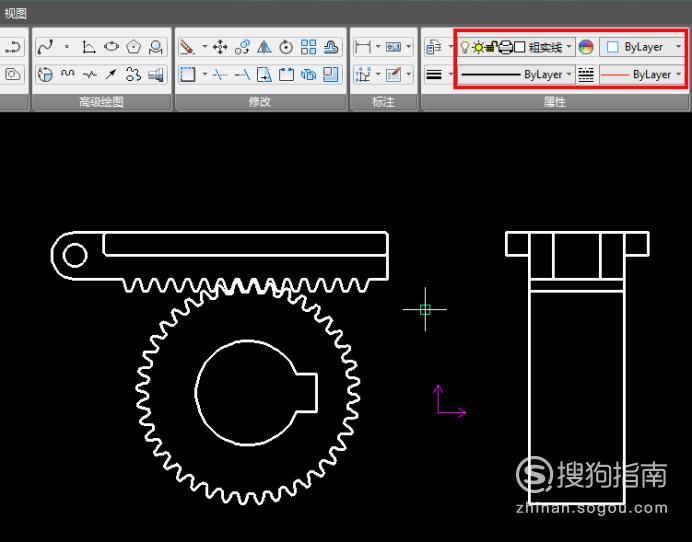Toggle layer on/off light bulb
The height and width of the screenshot is (542, 692).
[x=464, y=47]
